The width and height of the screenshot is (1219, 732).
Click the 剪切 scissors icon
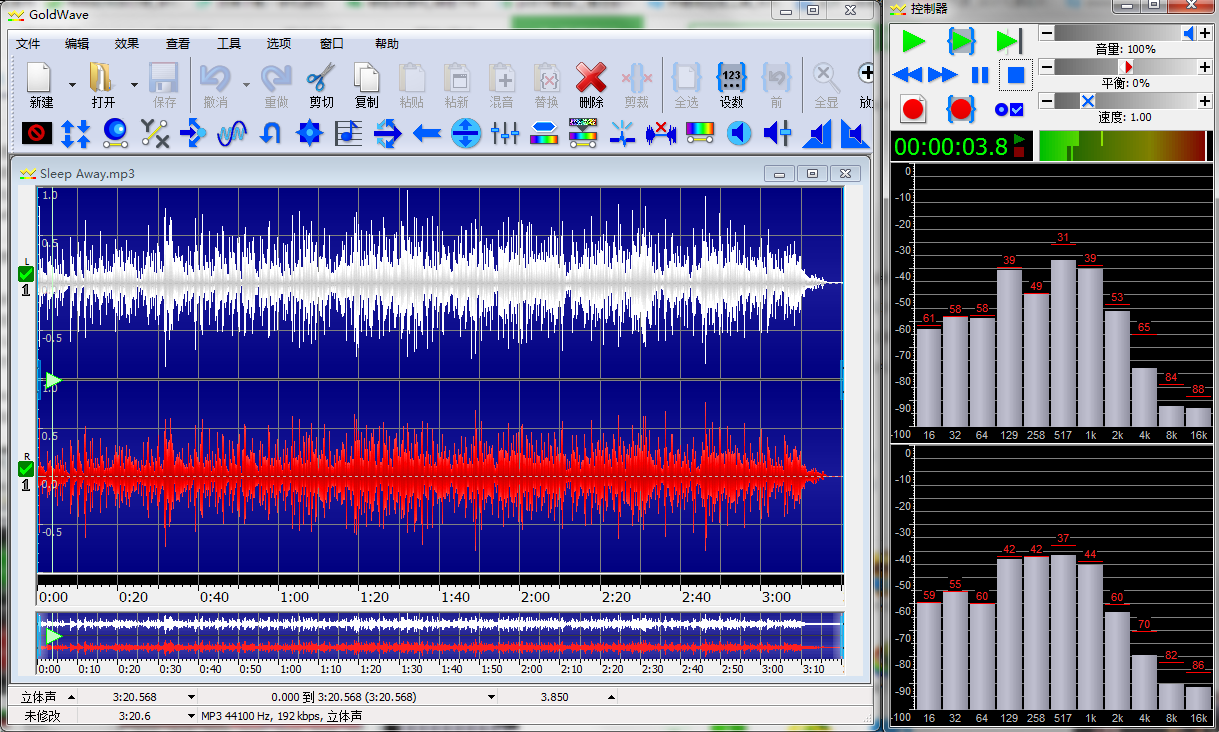[320, 79]
